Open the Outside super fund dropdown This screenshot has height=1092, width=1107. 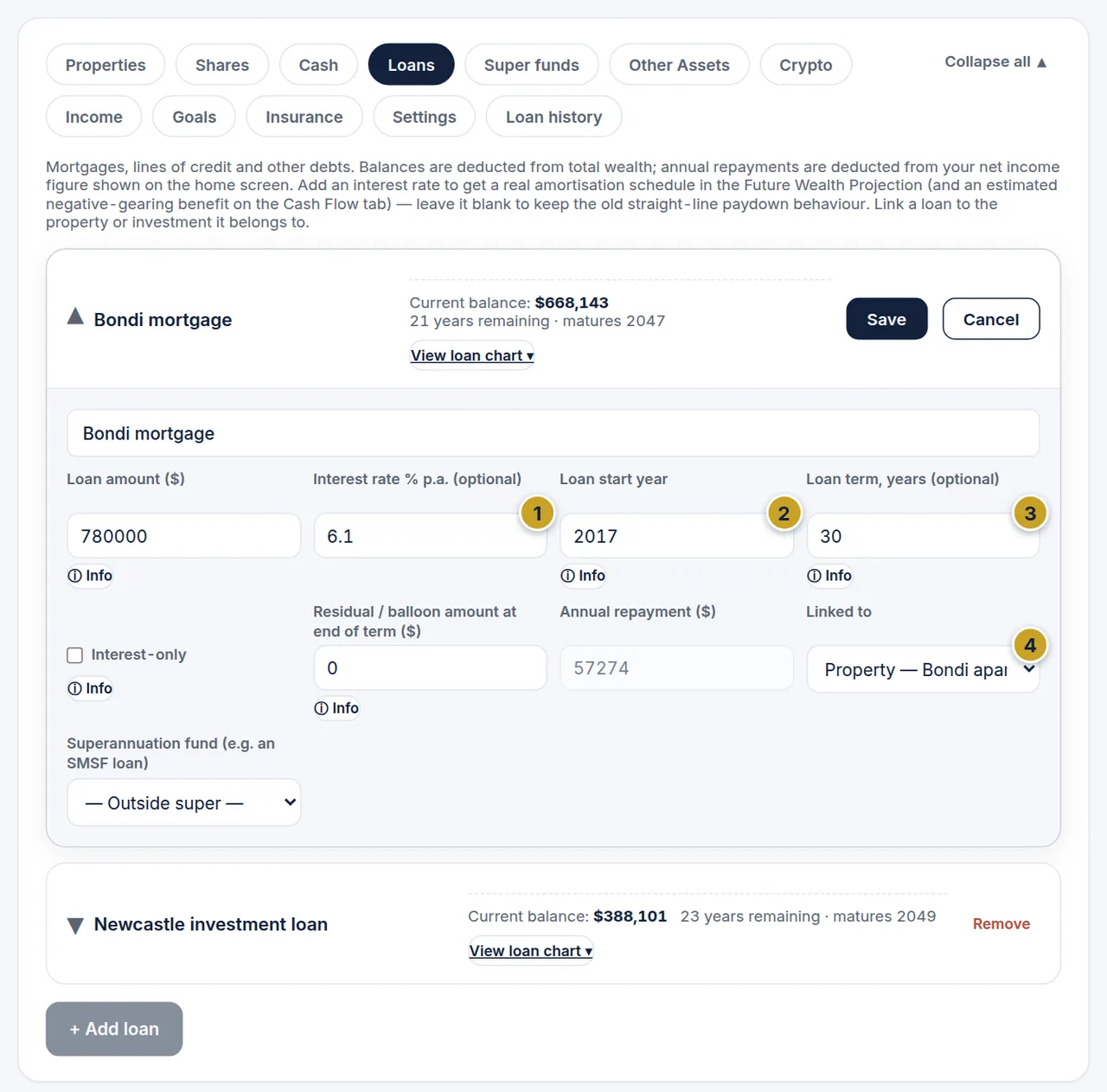pyautogui.click(x=184, y=802)
